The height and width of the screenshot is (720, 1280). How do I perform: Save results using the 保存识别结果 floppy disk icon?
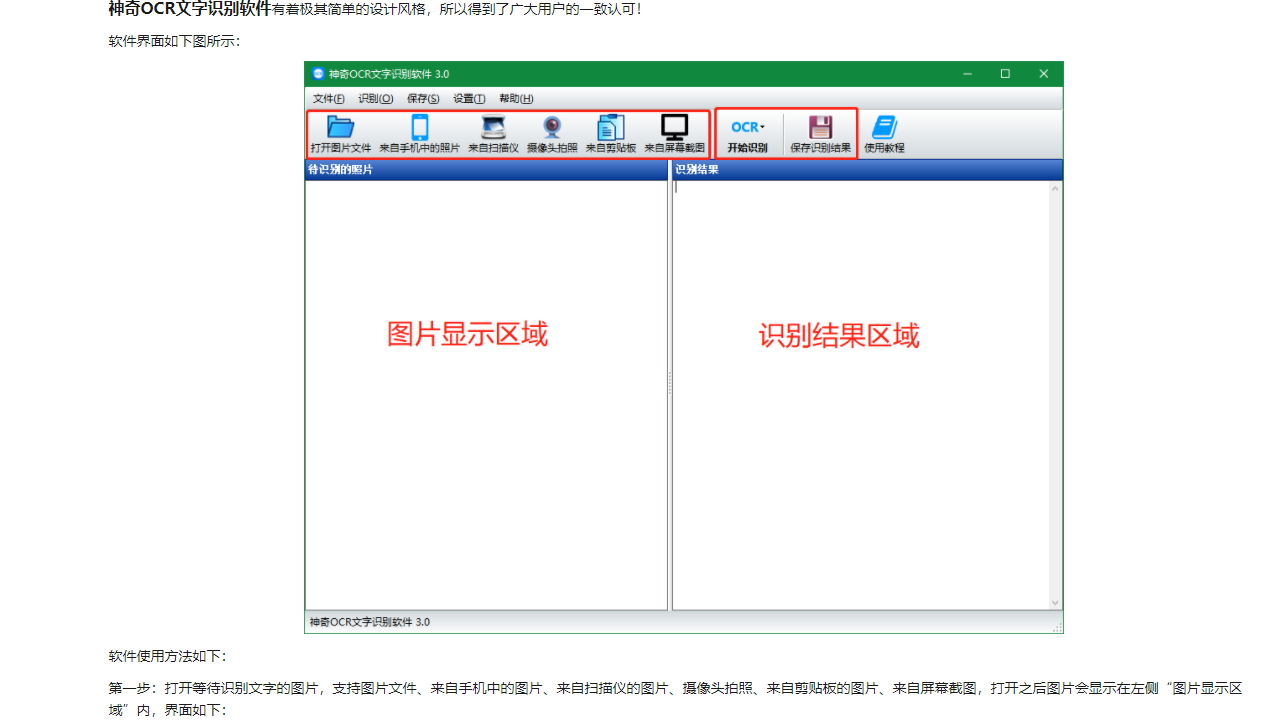pos(820,132)
